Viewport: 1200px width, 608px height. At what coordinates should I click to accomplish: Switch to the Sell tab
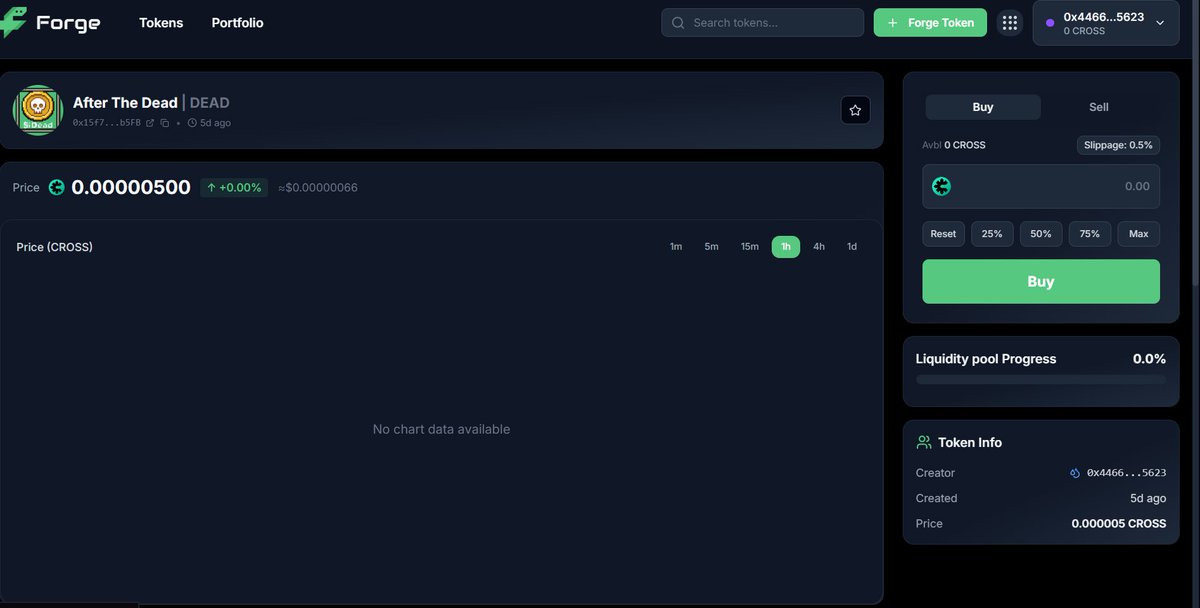click(x=1099, y=107)
